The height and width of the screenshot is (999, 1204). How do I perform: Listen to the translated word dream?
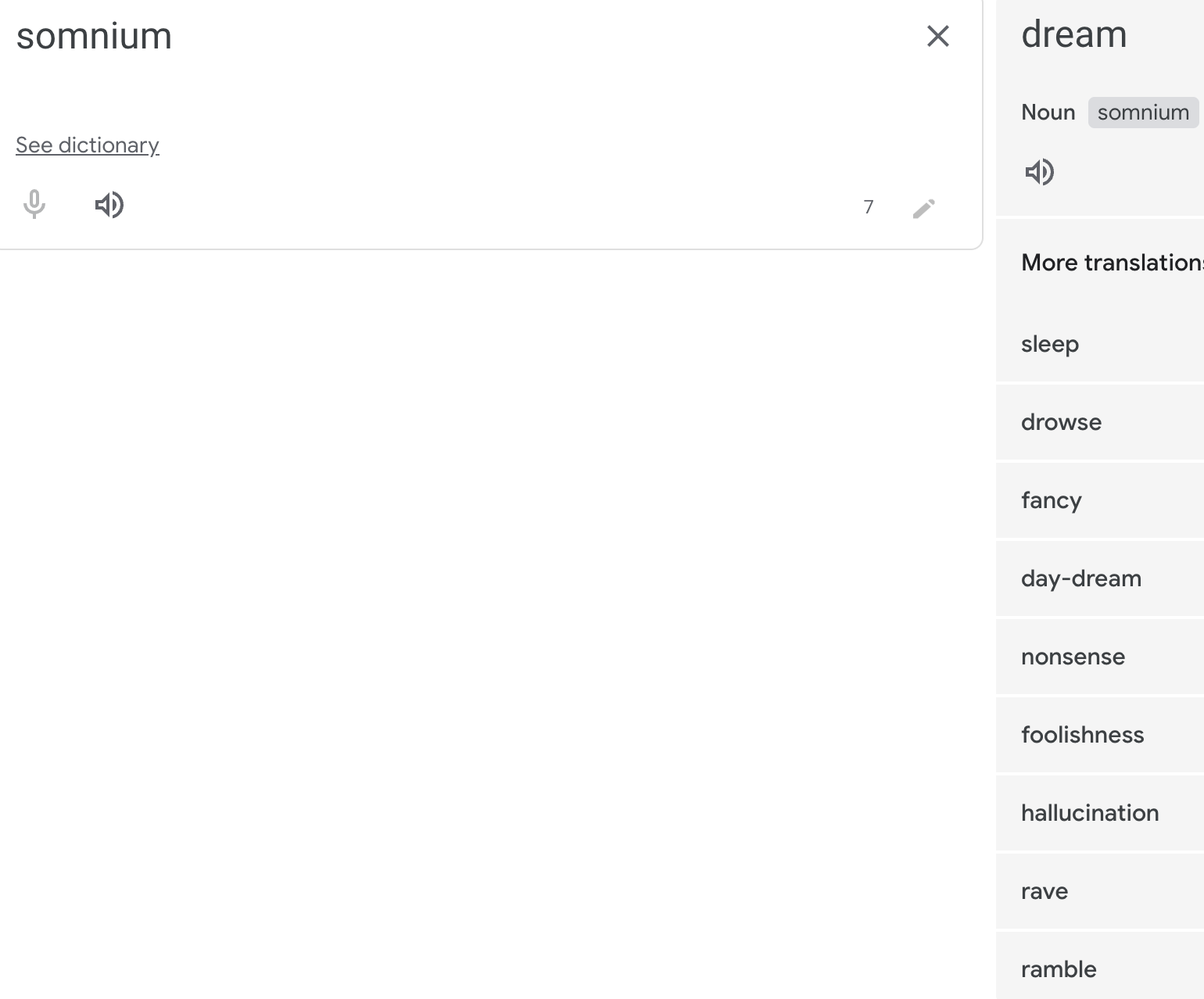point(1040,172)
